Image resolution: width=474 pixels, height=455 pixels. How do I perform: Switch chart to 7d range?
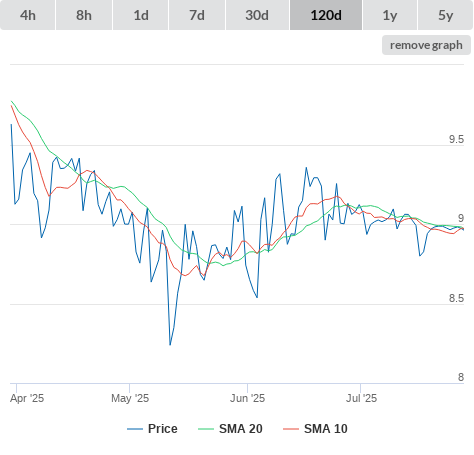coord(197,15)
